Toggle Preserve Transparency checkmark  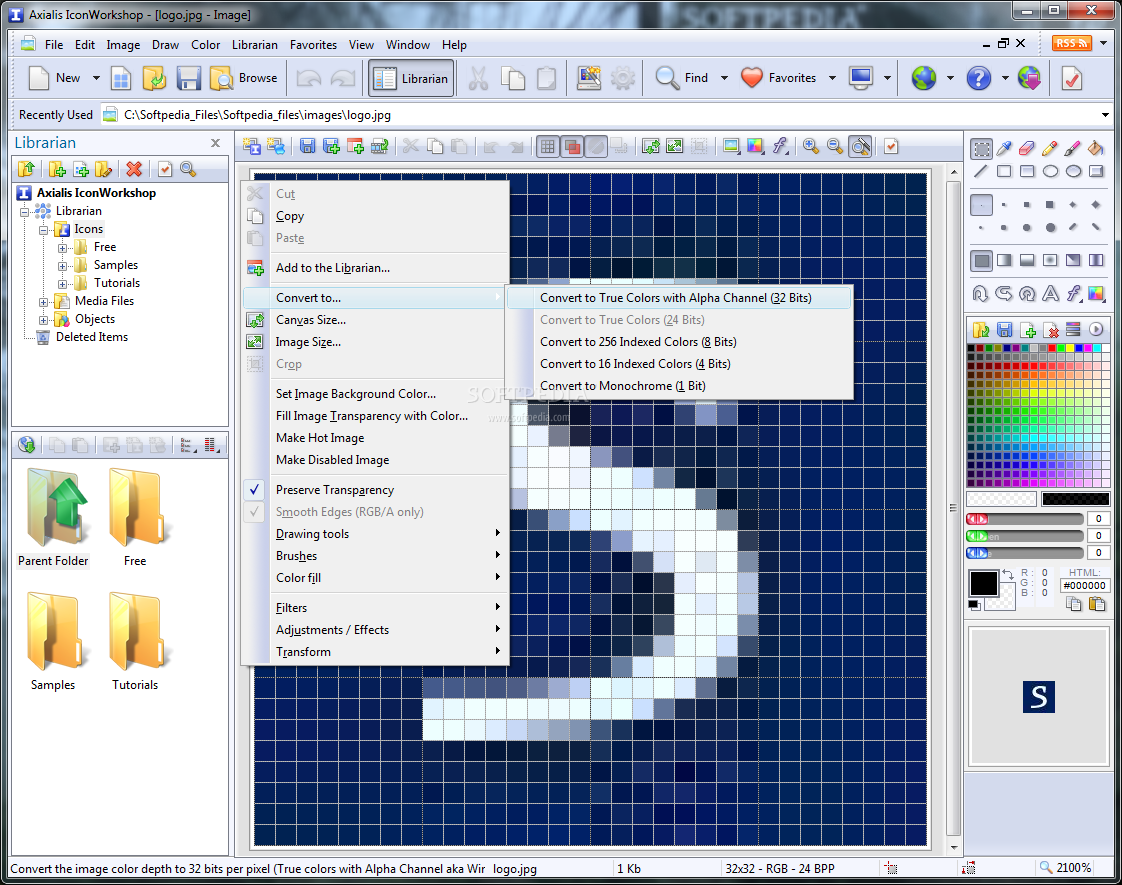254,490
